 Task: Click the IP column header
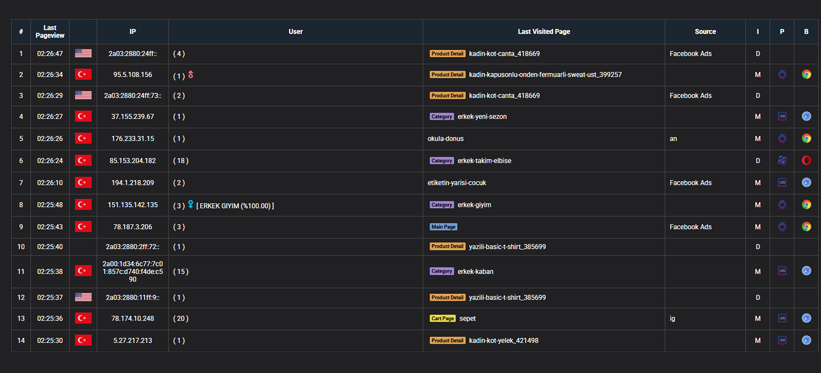132,31
